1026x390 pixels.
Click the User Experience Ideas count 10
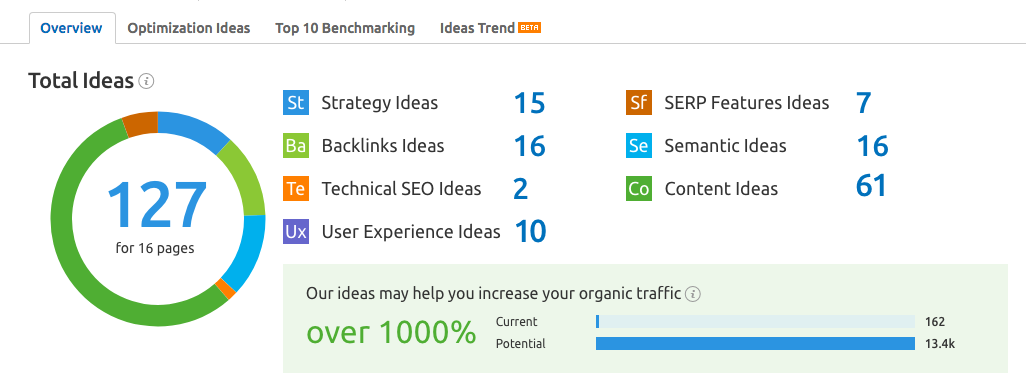point(530,232)
